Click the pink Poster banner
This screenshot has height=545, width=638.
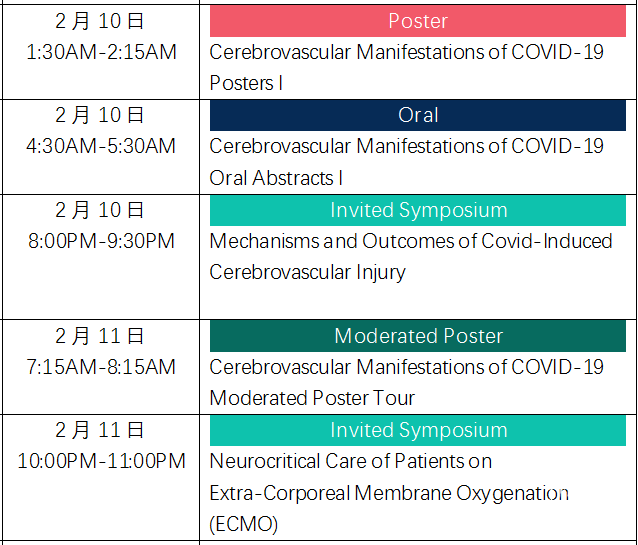click(417, 21)
